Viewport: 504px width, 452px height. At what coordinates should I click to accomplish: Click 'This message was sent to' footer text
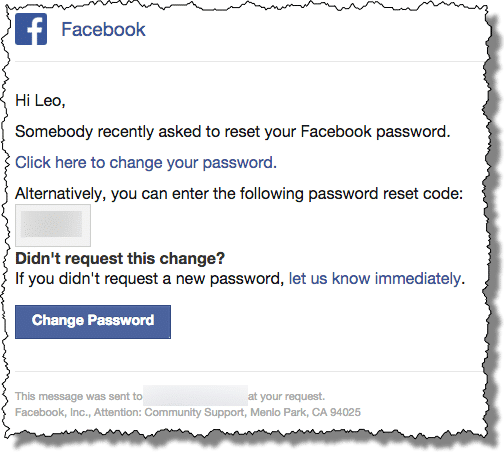click(x=79, y=396)
